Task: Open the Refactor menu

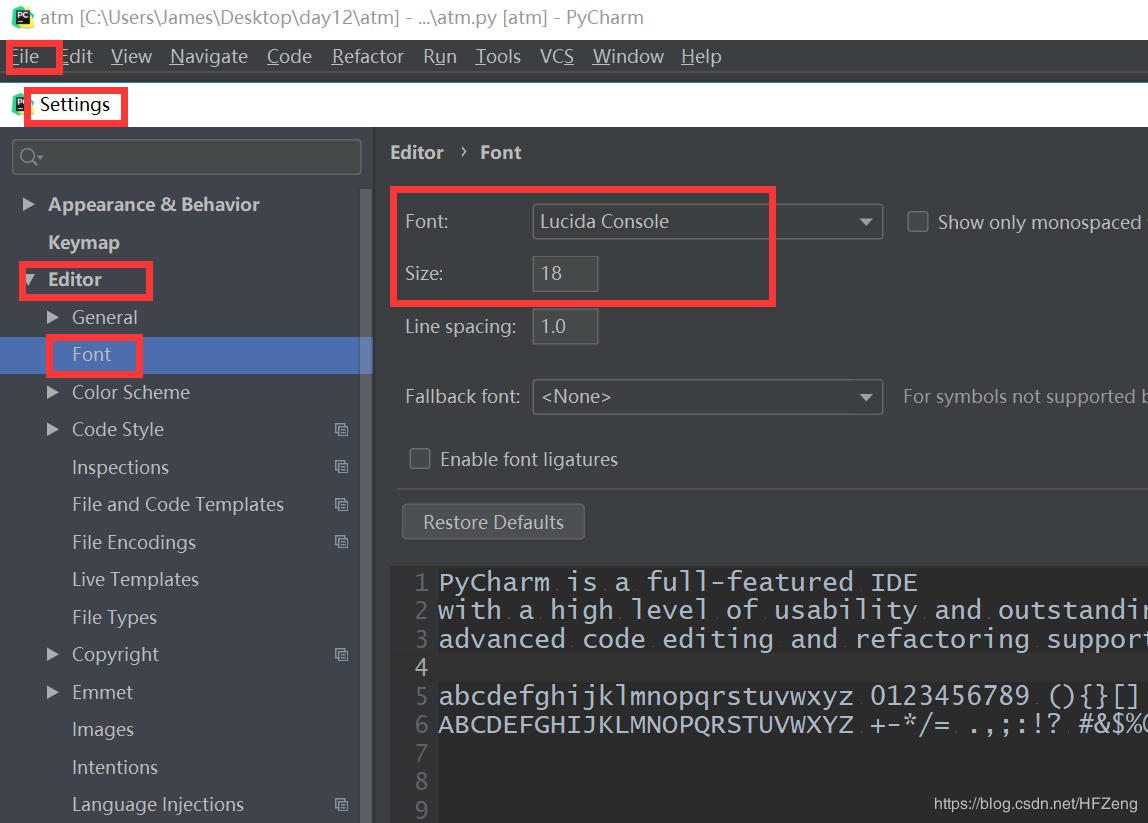Action: [368, 56]
